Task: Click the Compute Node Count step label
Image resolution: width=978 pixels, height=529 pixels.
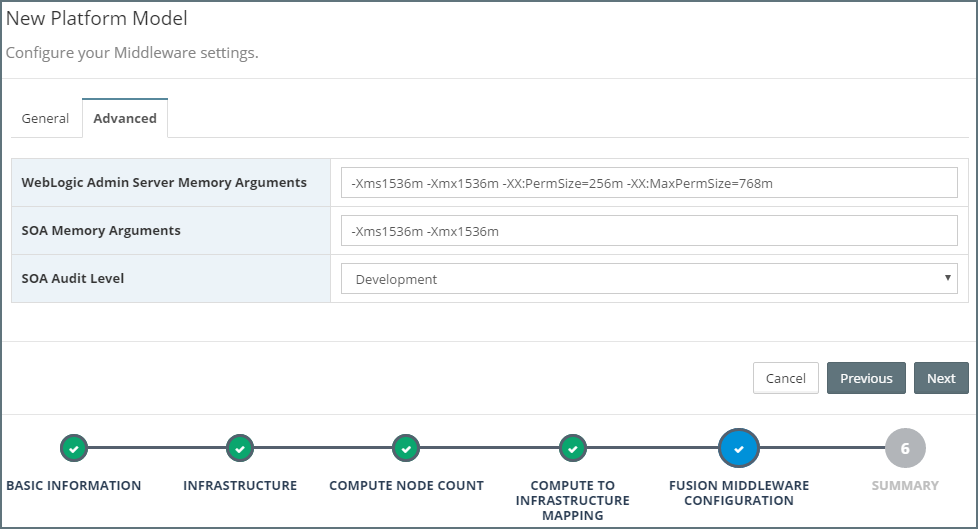Action: 406,486
